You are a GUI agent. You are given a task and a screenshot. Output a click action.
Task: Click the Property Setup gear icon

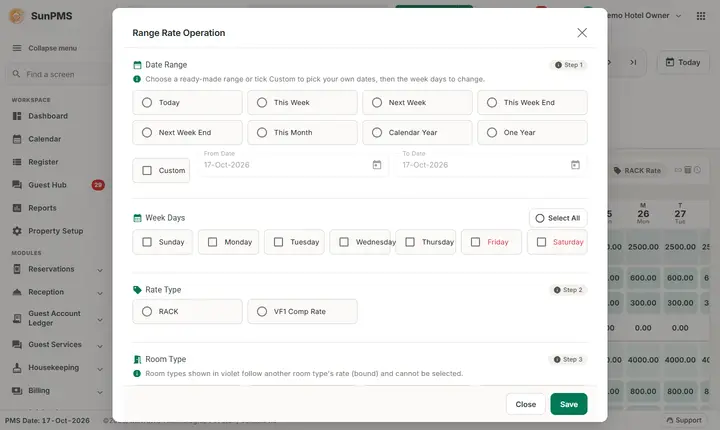(17, 231)
